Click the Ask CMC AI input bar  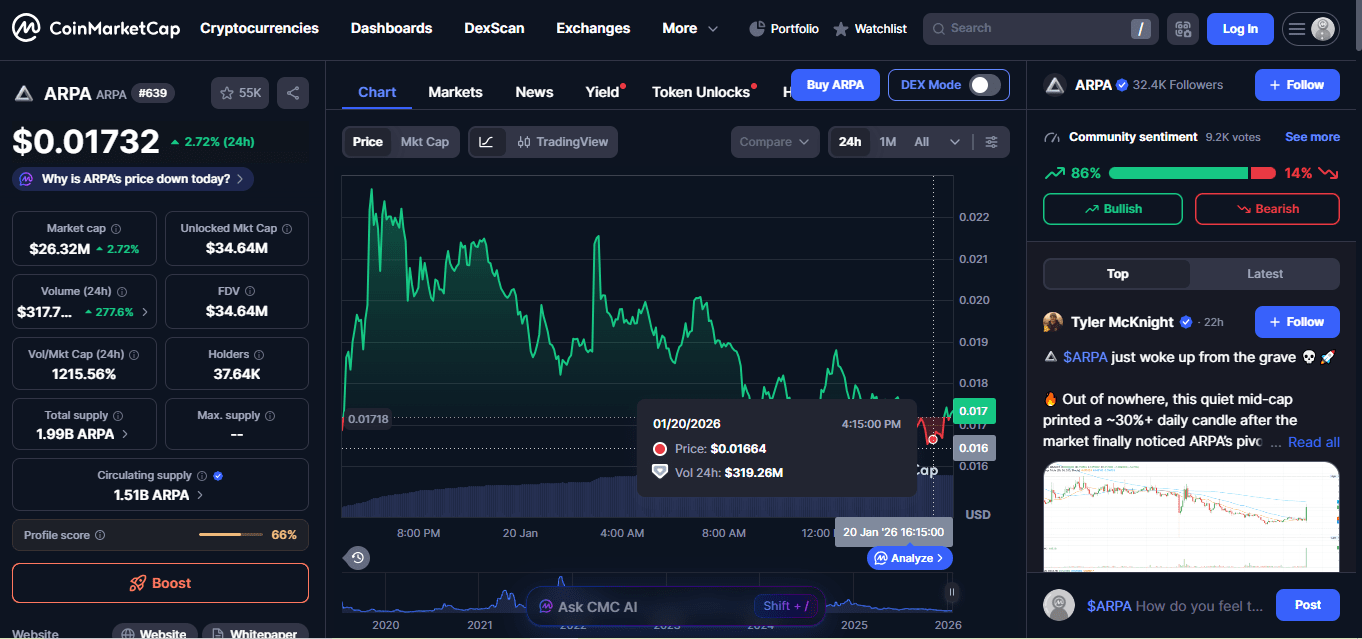(675, 606)
